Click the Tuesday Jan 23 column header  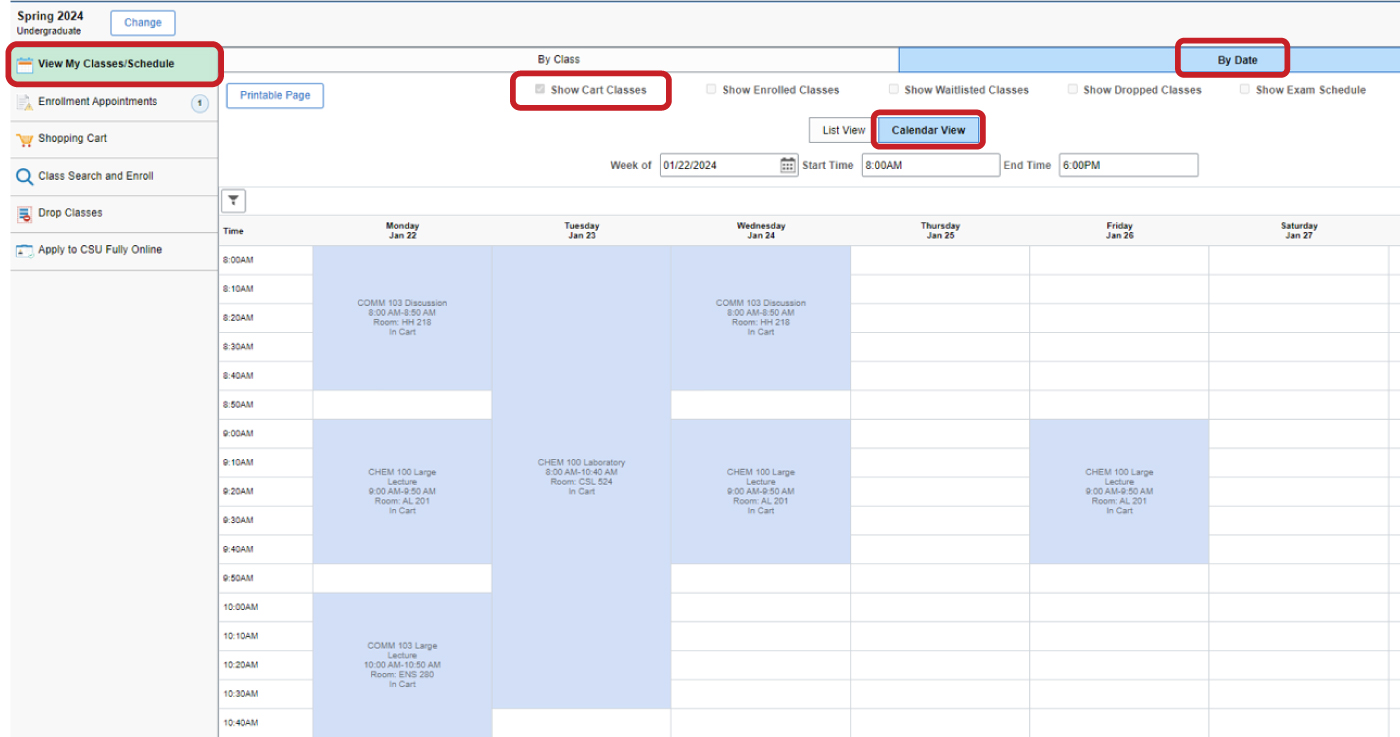pyautogui.click(x=581, y=231)
